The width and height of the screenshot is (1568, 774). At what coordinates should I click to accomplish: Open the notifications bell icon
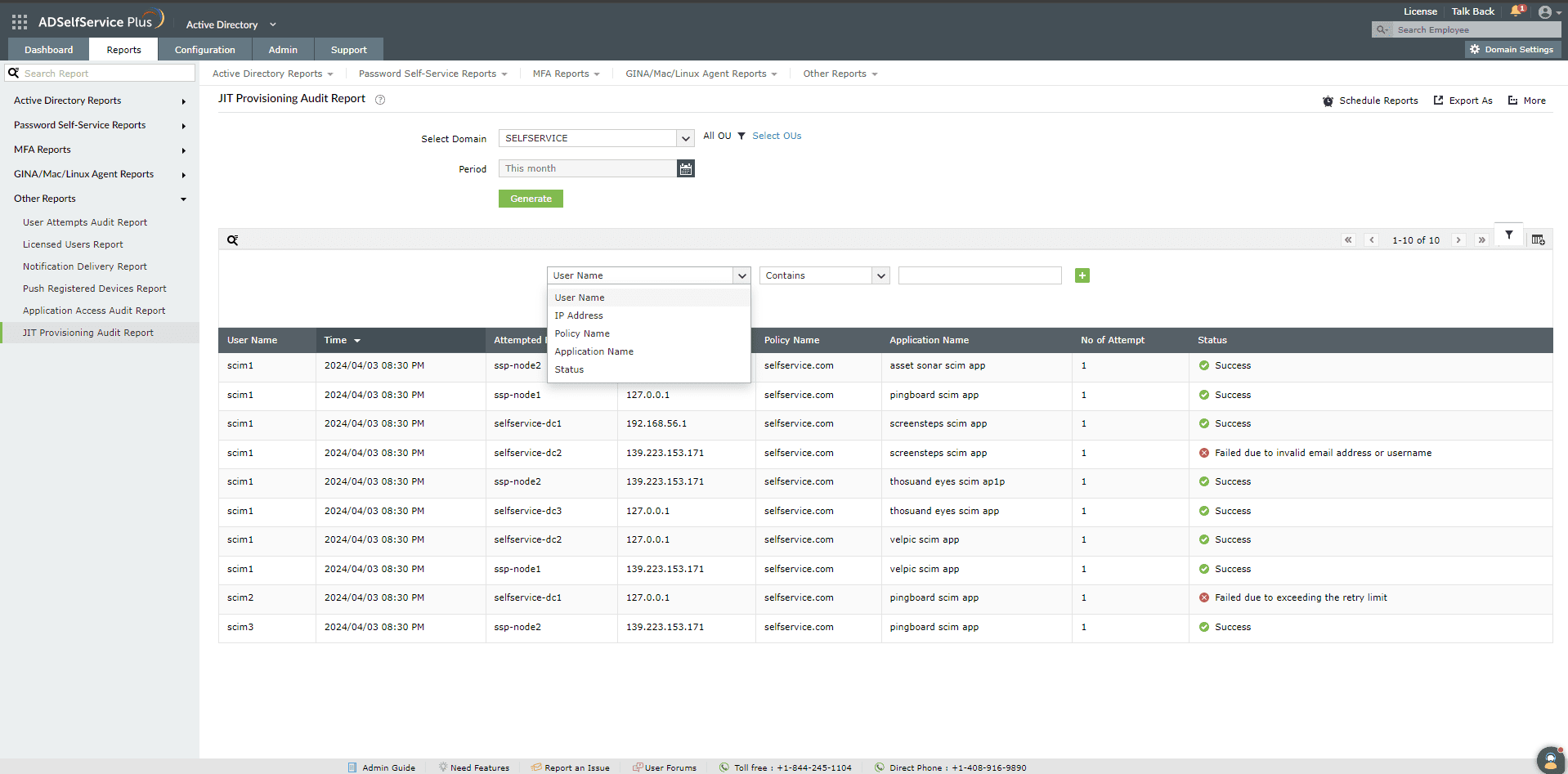(x=1516, y=11)
